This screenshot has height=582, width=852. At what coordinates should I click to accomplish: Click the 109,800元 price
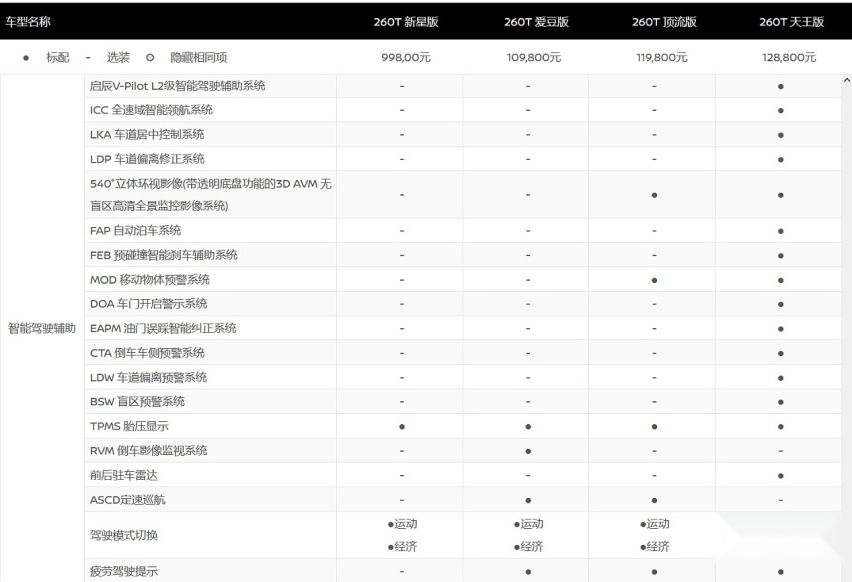click(x=534, y=58)
